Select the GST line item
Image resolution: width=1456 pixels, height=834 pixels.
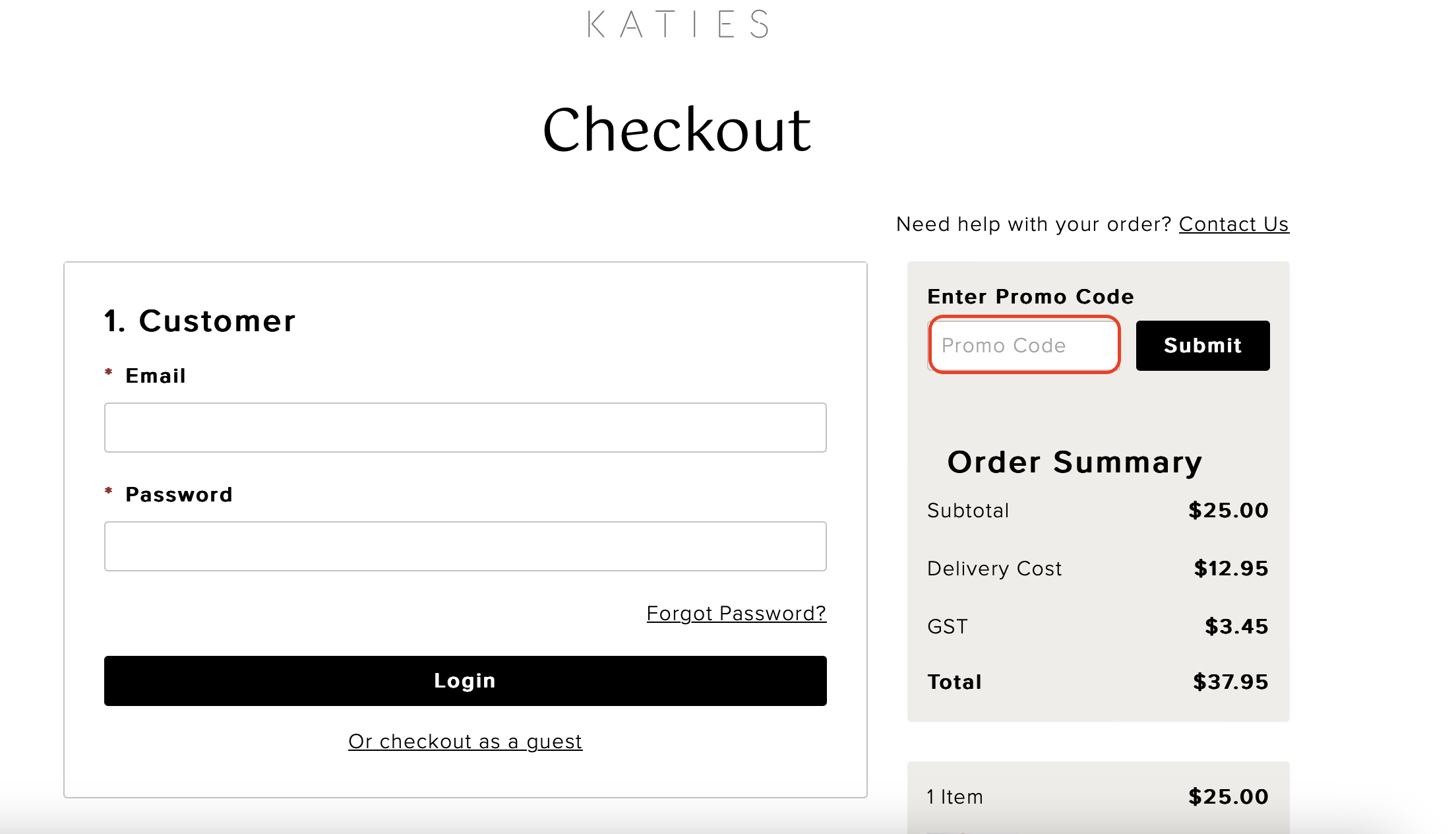point(948,626)
